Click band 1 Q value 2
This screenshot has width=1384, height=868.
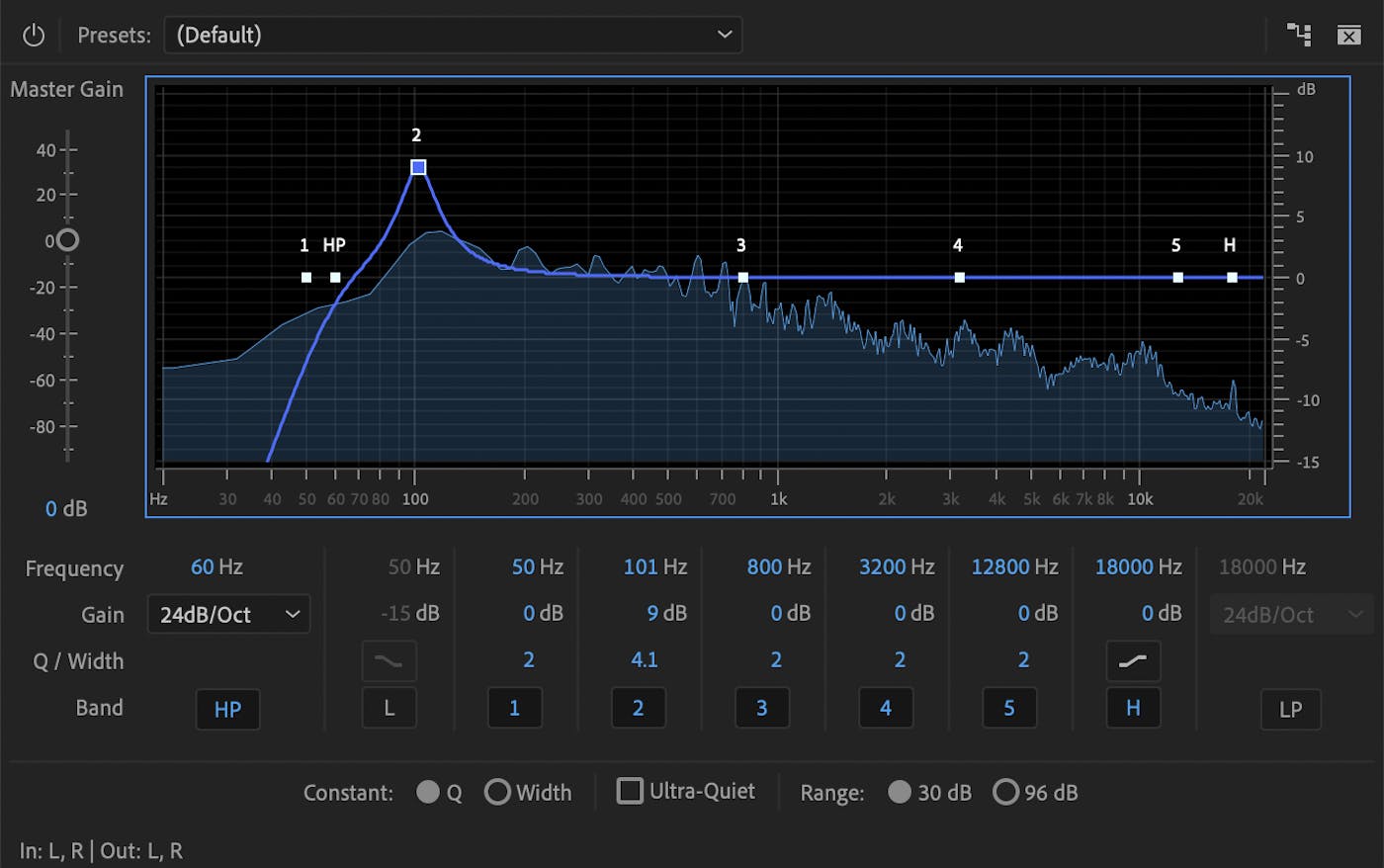point(529,660)
